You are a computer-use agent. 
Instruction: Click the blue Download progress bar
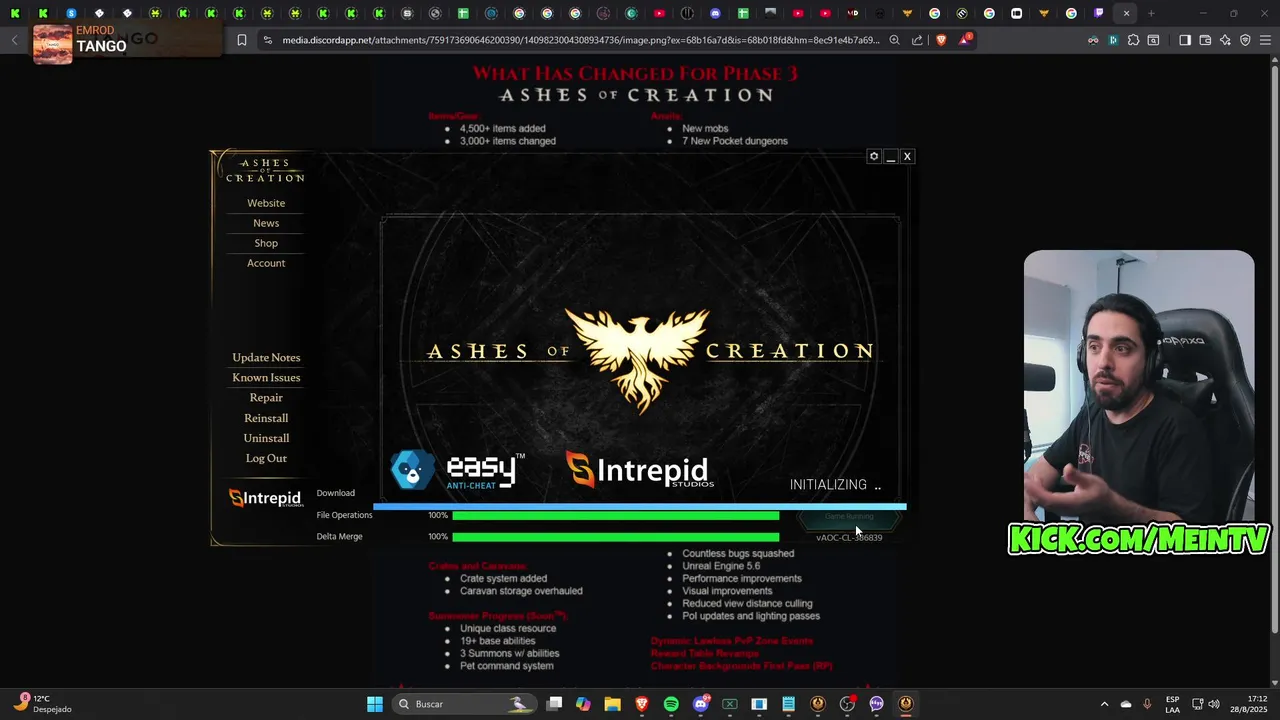click(640, 507)
